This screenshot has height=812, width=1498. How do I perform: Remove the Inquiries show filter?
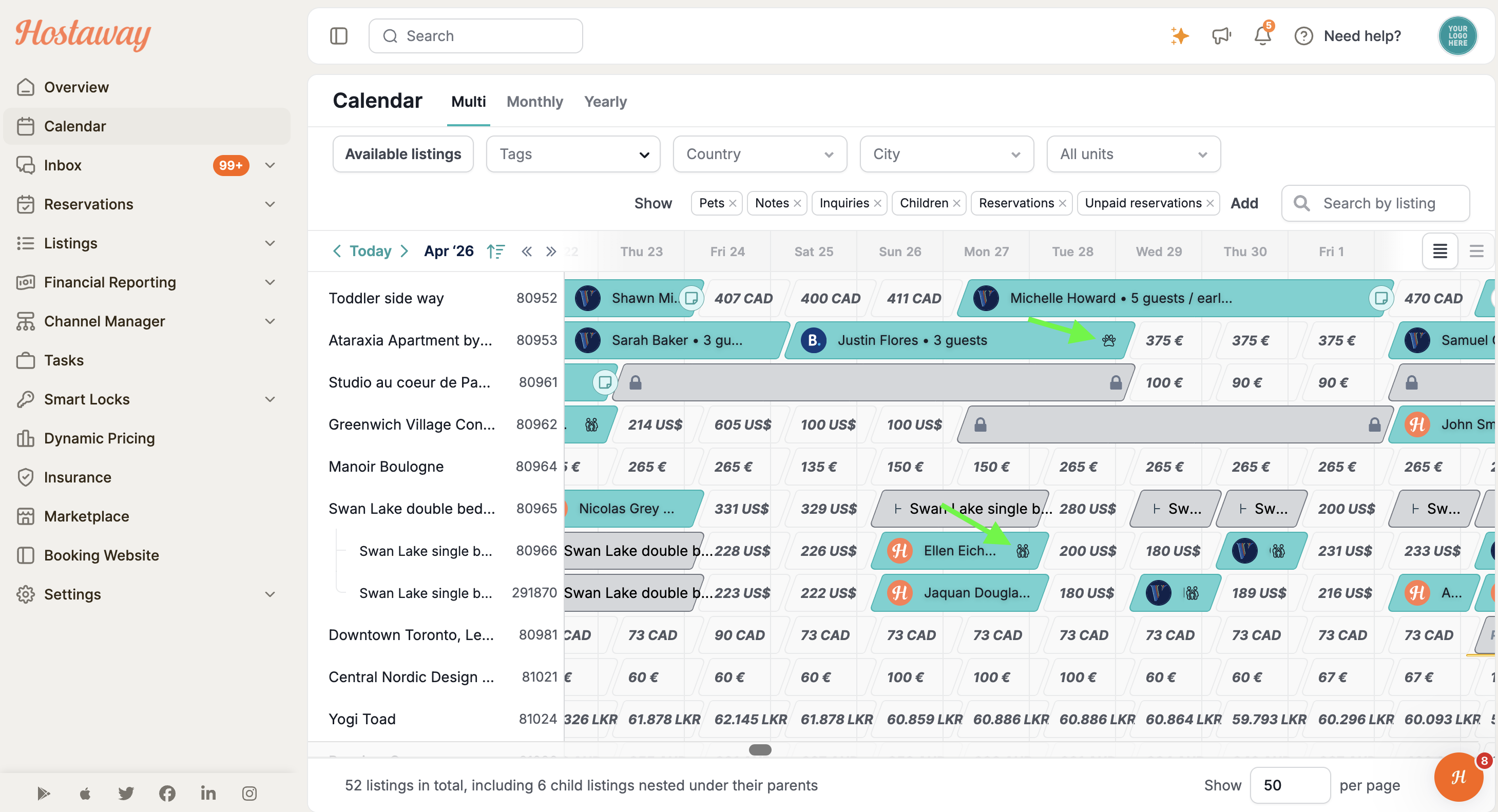[877, 203]
